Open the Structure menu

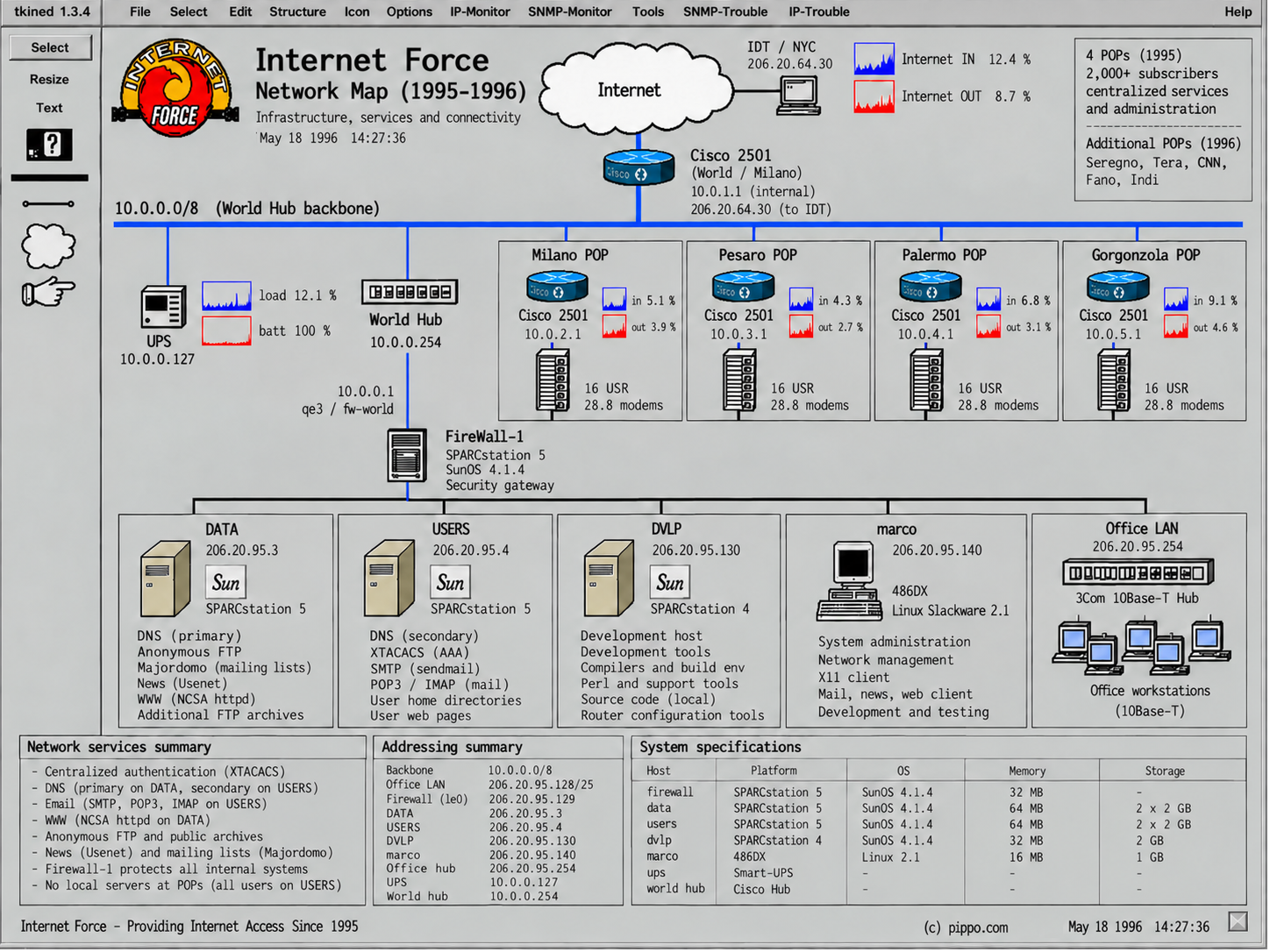tap(297, 12)
